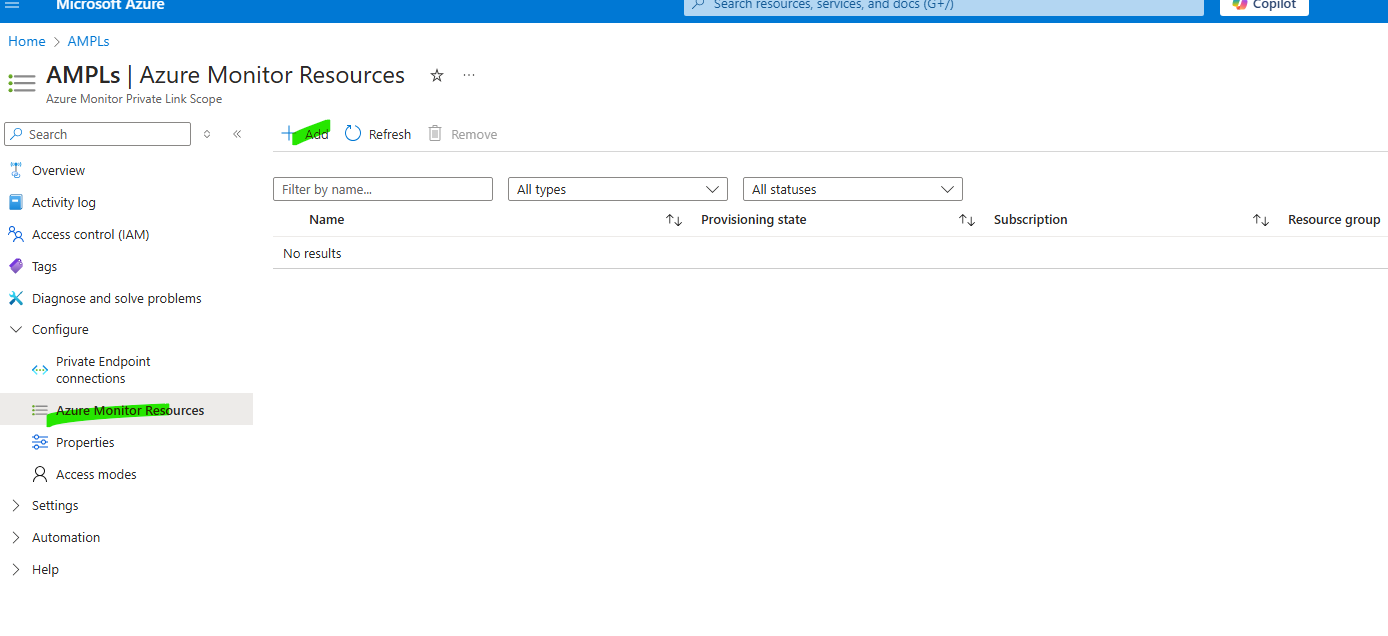Sort by Name column arrows
Viewport: 1388px width, 636px height.
pos(674,220)
